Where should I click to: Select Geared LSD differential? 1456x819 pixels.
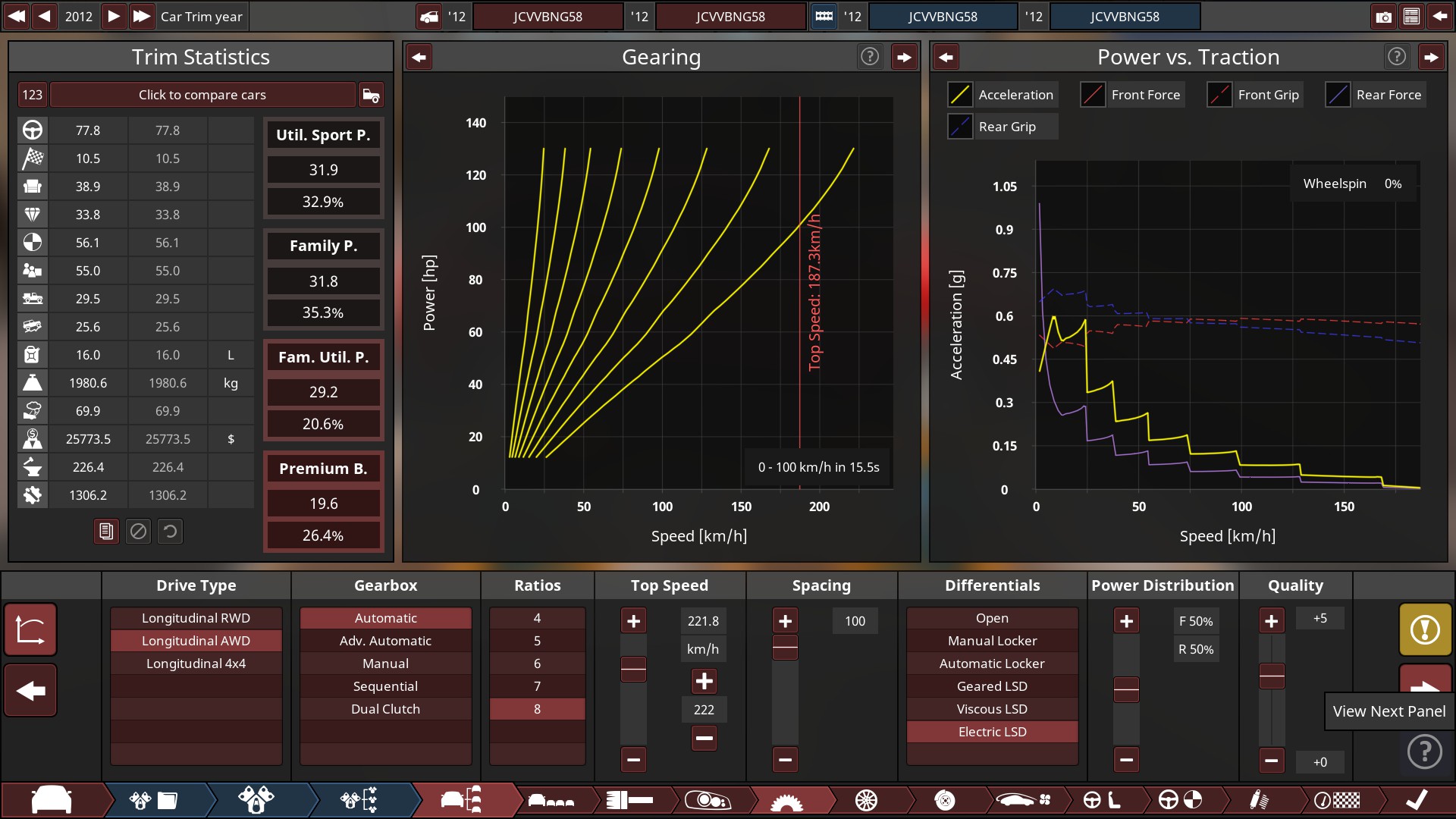tap(993, 686)
